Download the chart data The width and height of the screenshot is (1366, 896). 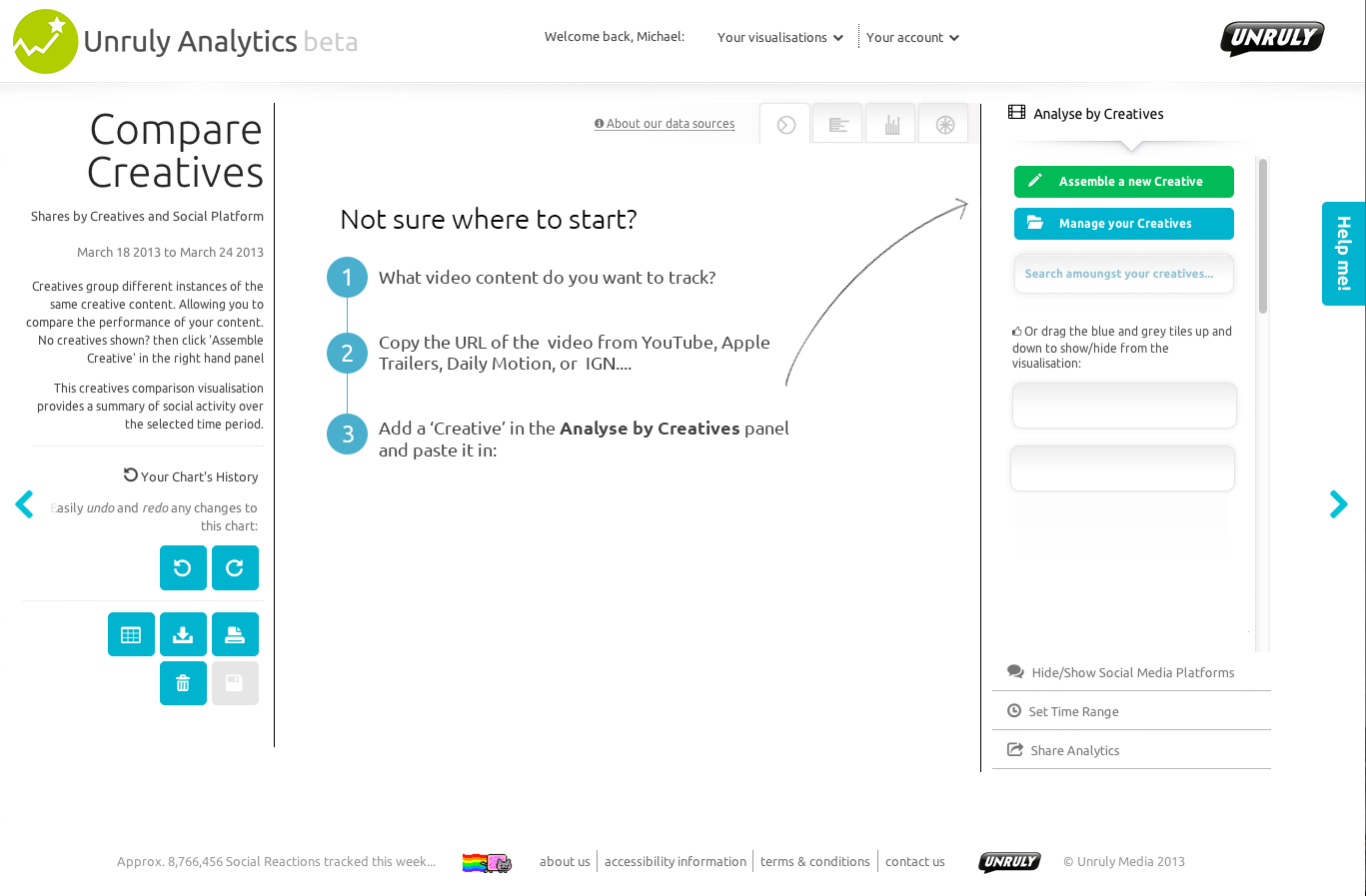(x=183, y=634)
